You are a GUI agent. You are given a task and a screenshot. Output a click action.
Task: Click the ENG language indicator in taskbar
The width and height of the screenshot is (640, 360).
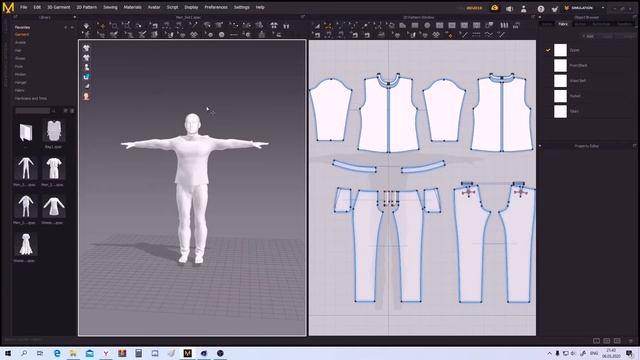click(594, 353)
